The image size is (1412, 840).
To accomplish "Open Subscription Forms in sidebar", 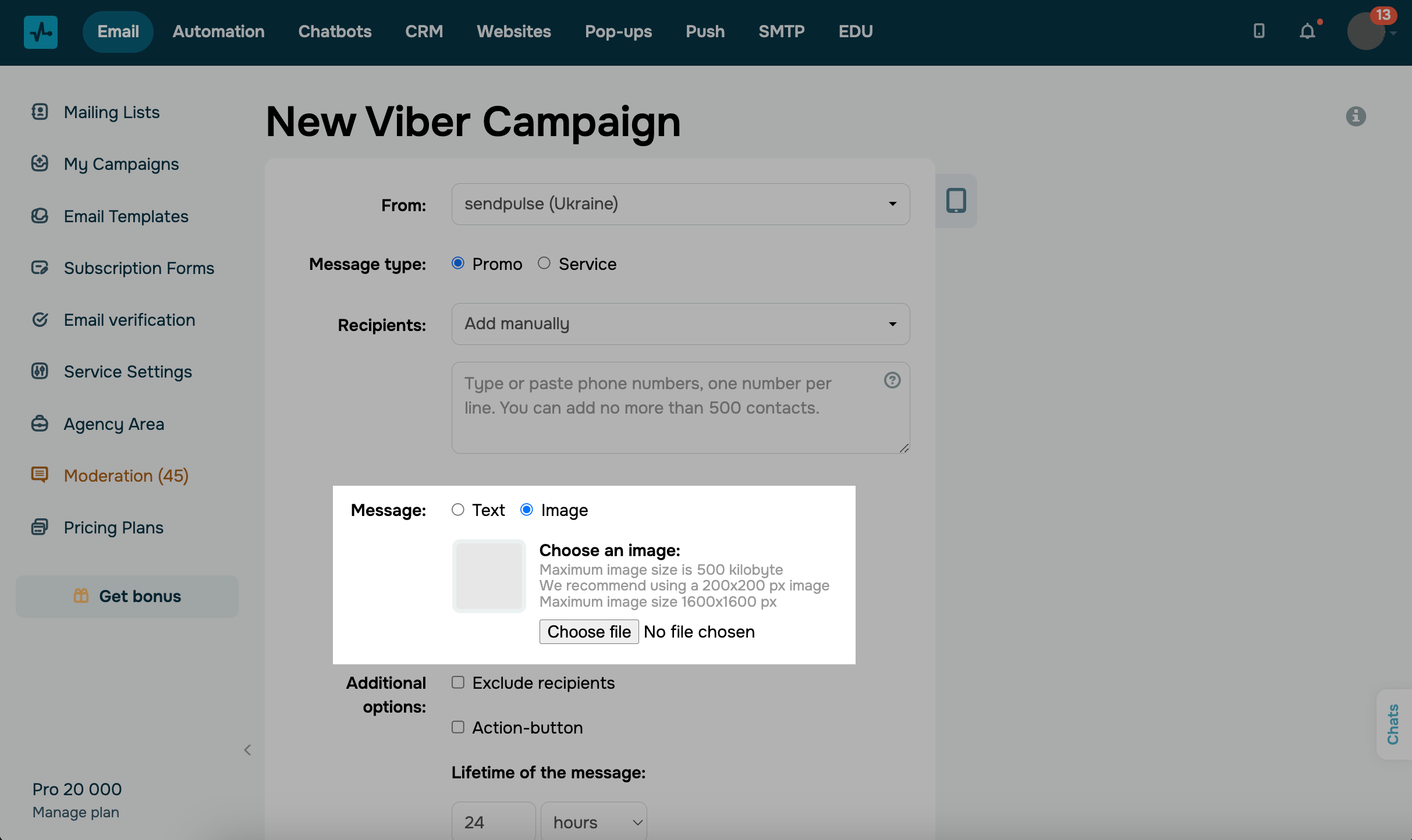I will [139, 268].
